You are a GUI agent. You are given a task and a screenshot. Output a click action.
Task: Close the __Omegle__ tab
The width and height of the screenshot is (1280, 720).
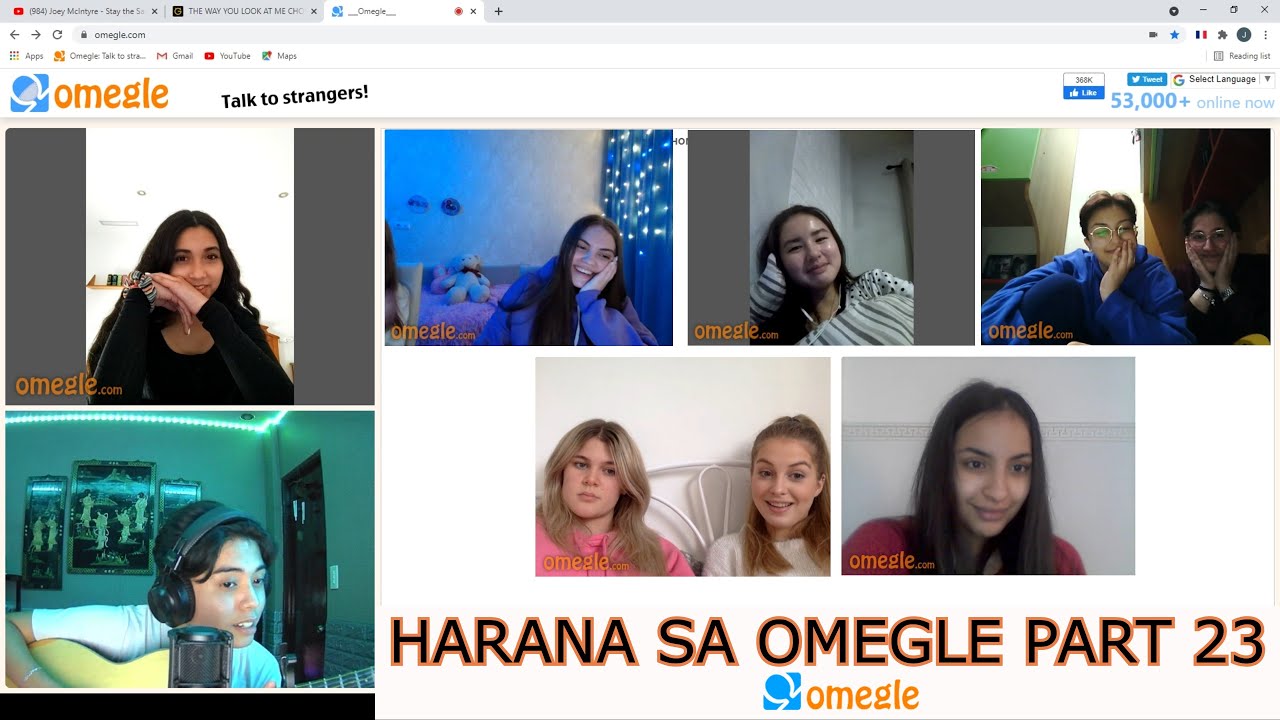(473, 11)
